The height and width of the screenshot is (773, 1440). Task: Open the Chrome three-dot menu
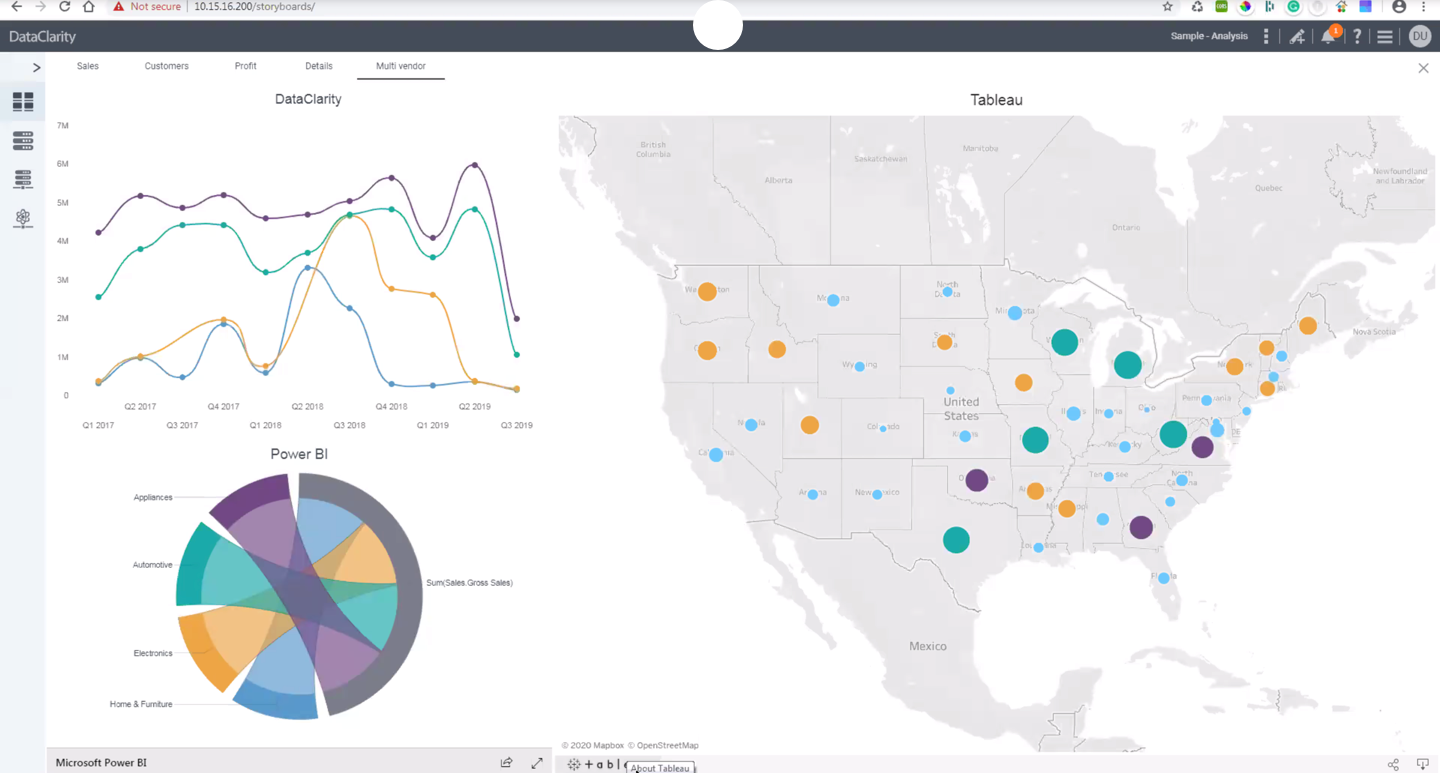pos(1424,7)
